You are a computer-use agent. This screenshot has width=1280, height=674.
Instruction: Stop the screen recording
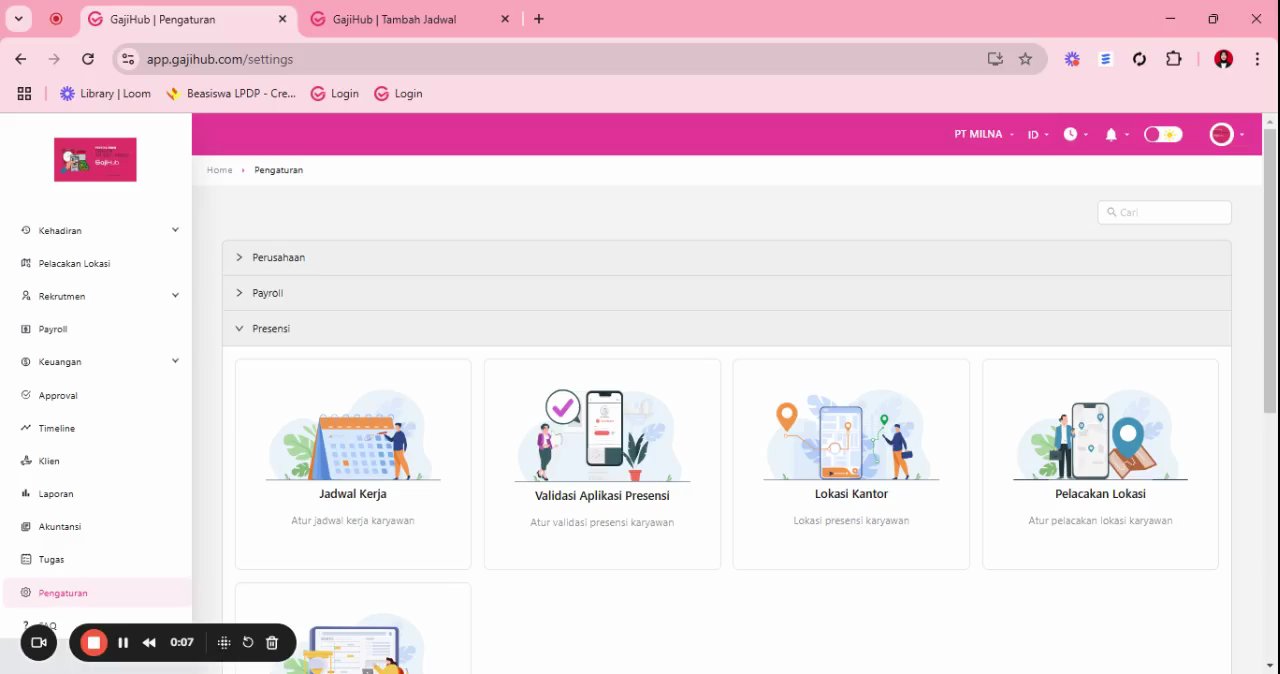tap(94, 643)
